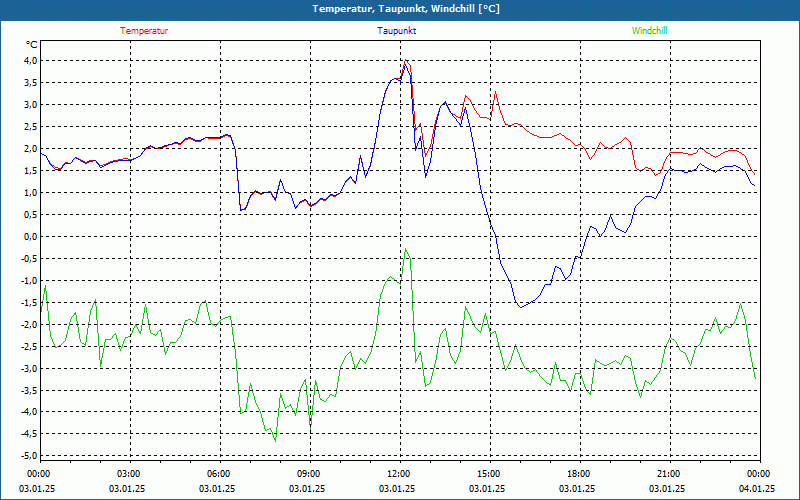This screenshot has height=500, width=800.
Task: Click the '18:00' time axis label
Action: 580,474
